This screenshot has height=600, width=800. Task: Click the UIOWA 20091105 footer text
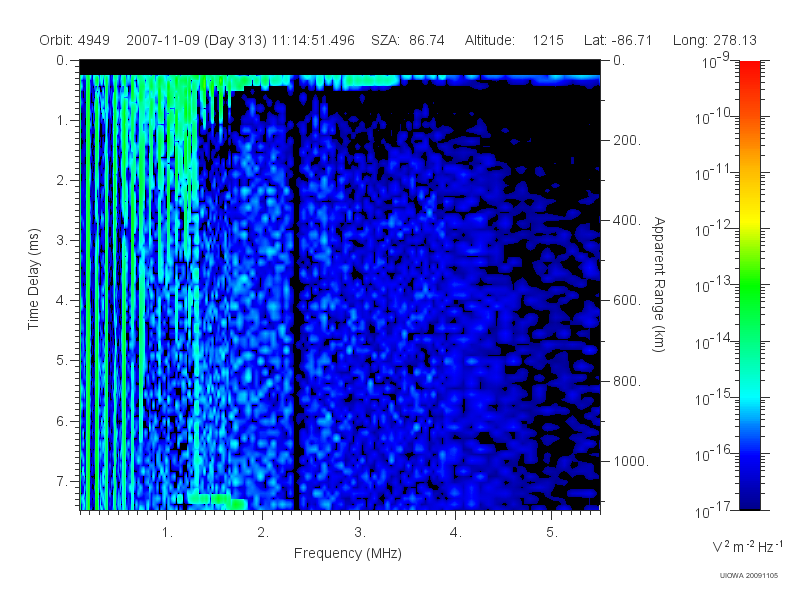pos(748,576)
